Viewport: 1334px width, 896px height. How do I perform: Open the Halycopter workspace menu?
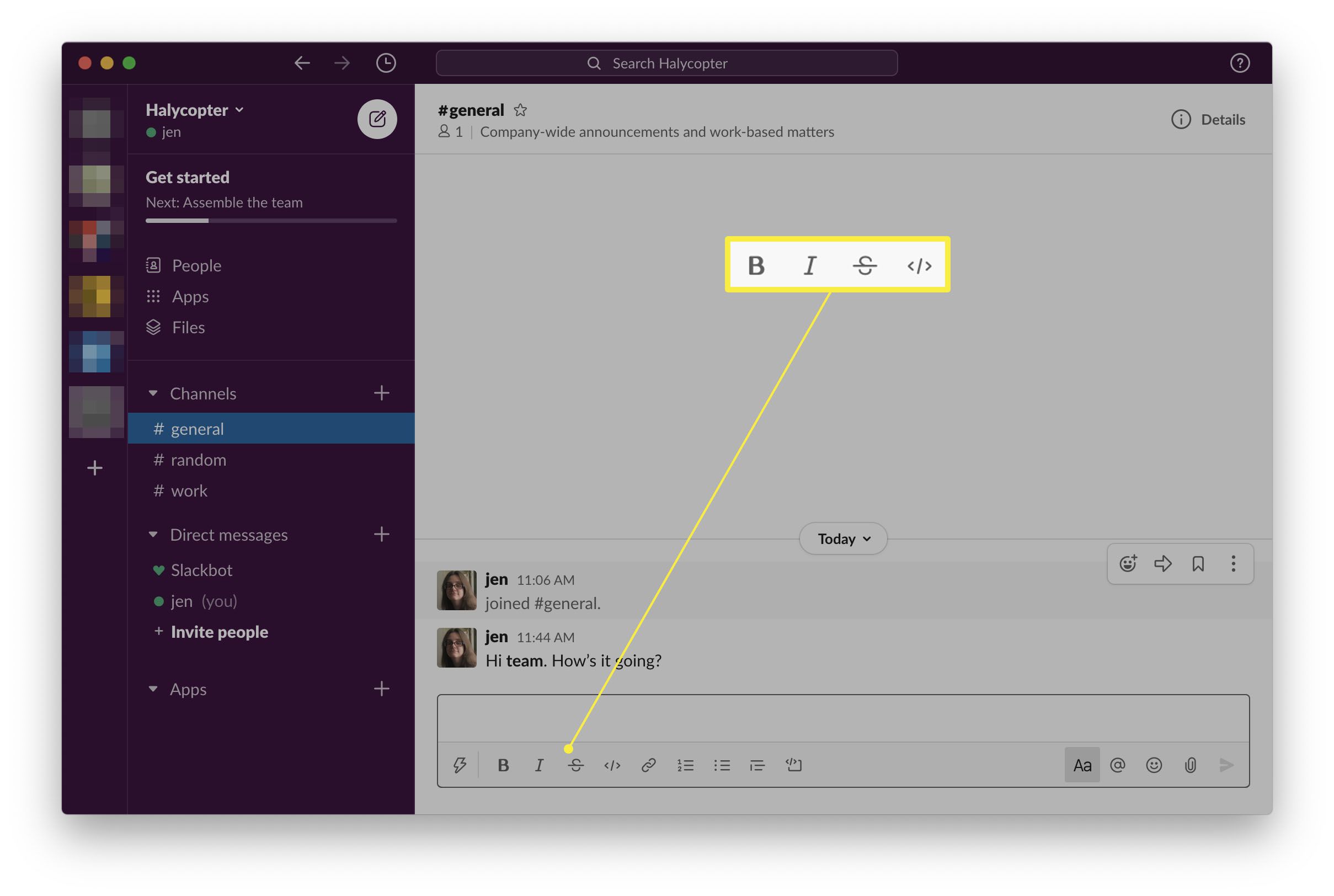(193, 109)
